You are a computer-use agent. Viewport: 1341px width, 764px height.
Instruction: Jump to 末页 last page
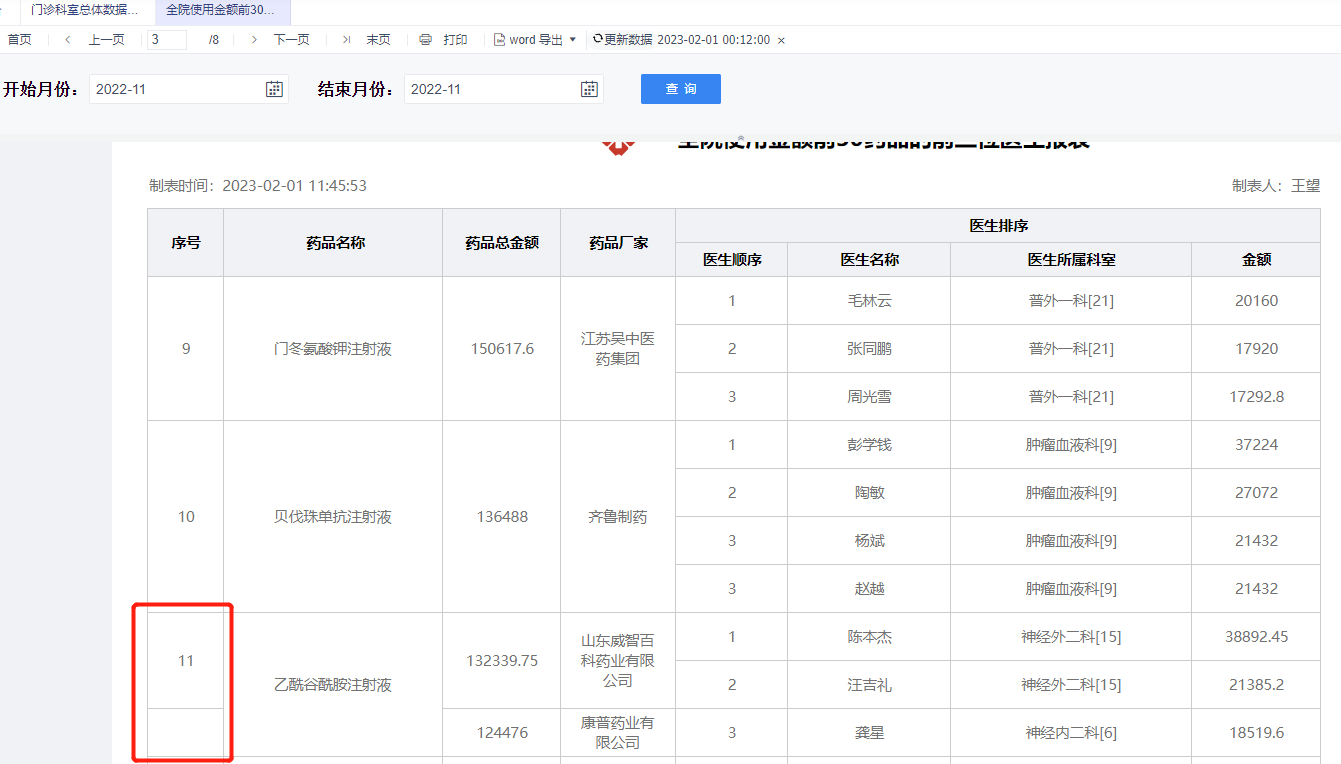pyautogui.click(x=378, y=40)
